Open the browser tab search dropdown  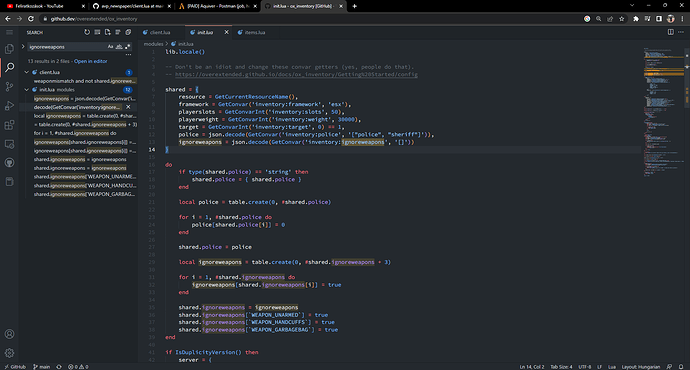point(632,5)
